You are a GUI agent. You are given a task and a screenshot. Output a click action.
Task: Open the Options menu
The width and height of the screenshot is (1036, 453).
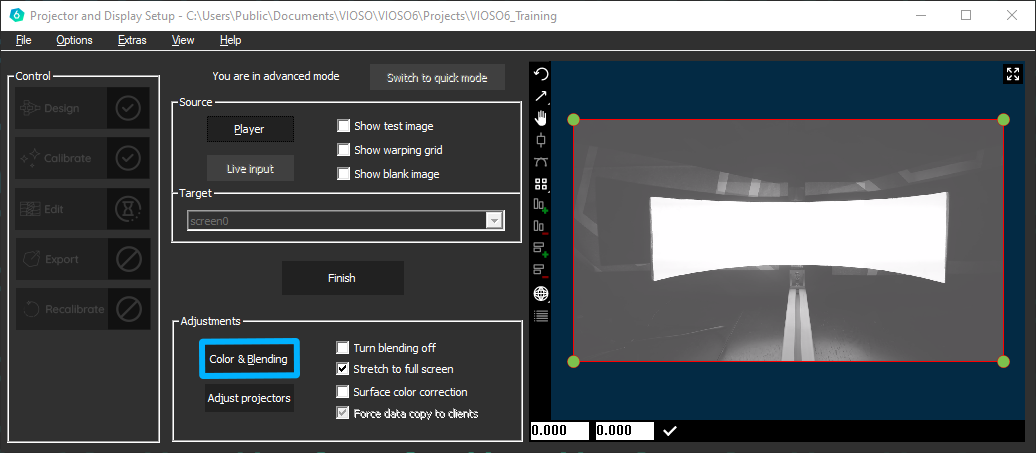(x=74, y=40)
